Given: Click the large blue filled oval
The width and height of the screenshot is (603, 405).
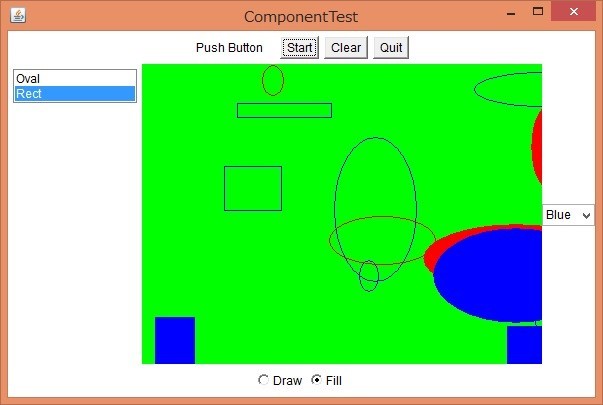Looking at the screenshot, I should (488, 275).
